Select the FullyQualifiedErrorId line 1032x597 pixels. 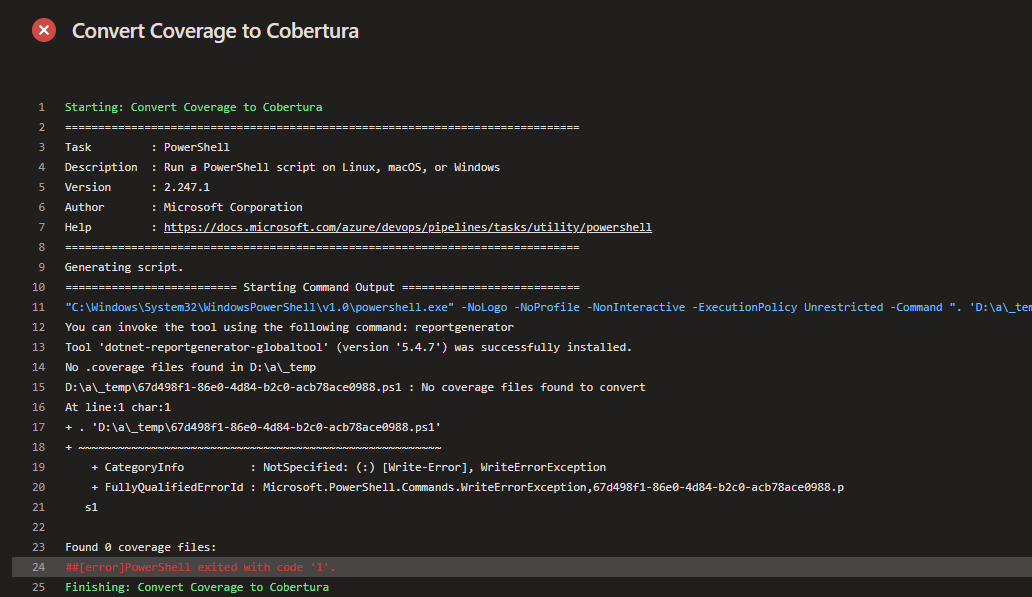pos(467,487)
